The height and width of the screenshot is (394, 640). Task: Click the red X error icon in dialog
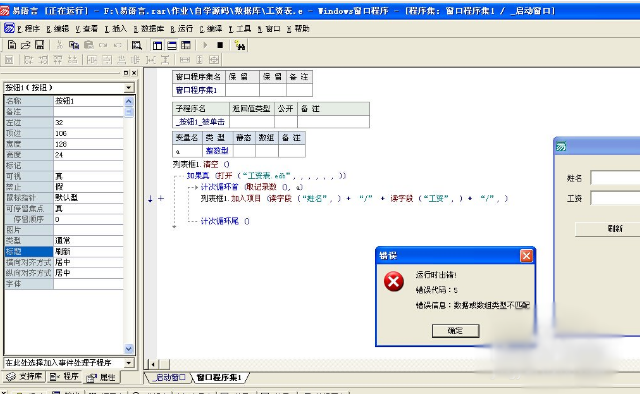click(x=394, y=282)
